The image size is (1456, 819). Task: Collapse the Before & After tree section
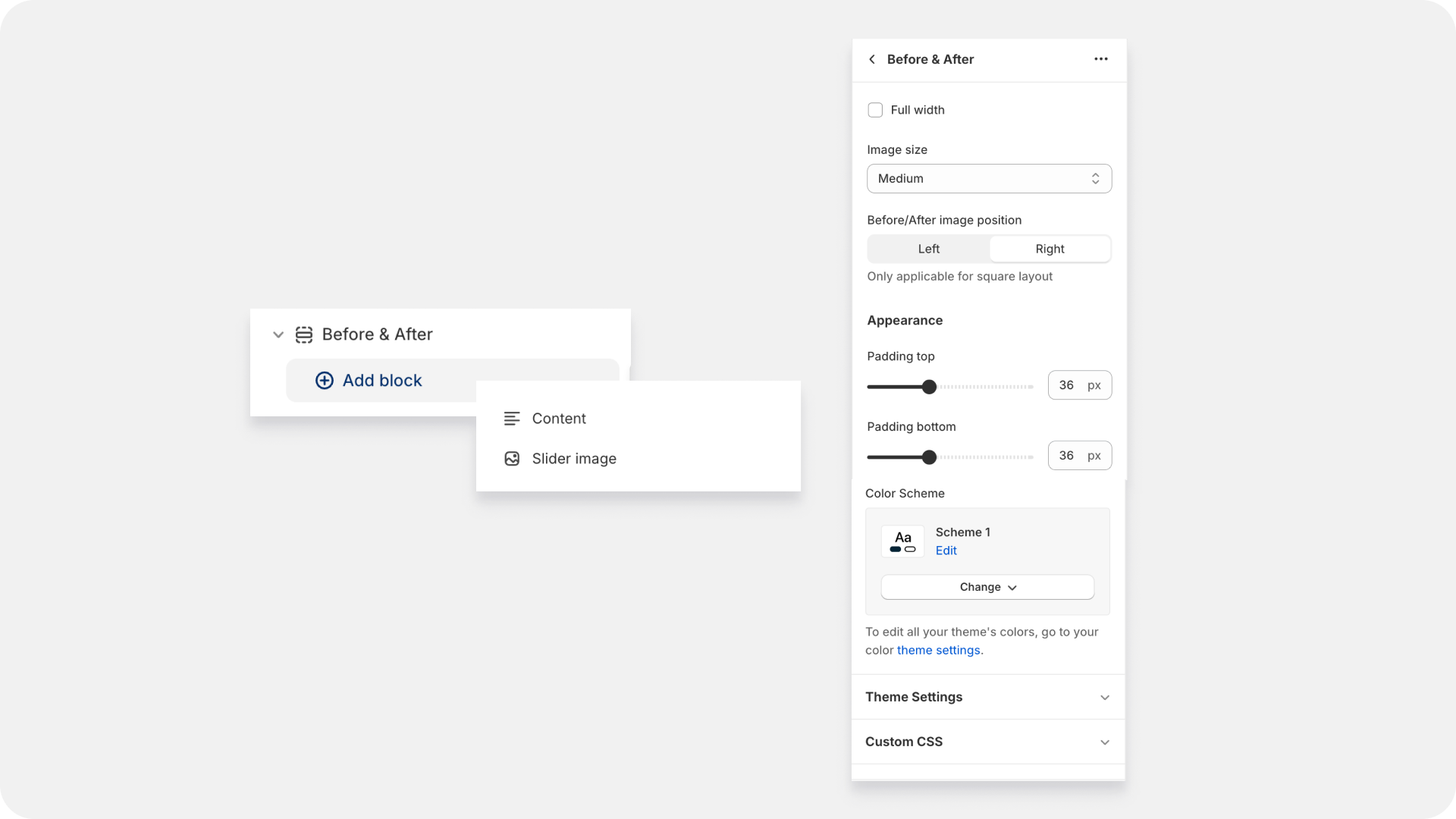[278, 334]
